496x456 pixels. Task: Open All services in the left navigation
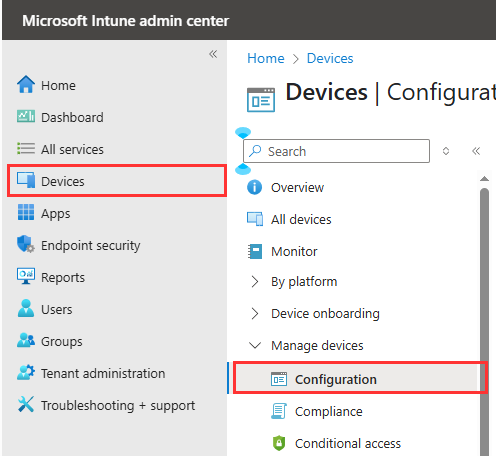tap(115, 149)
